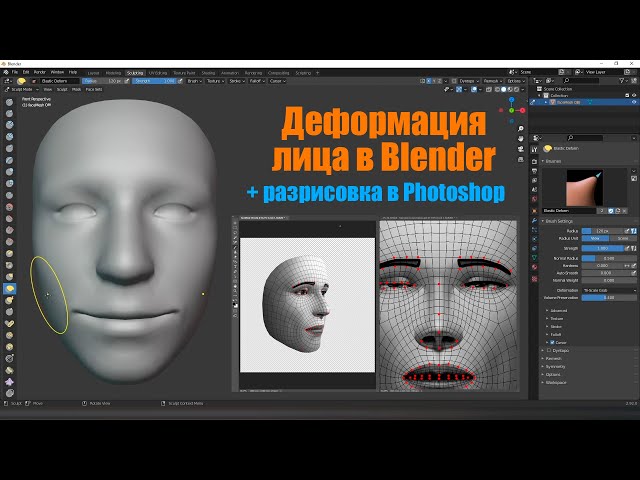Open the Active Tool properties tab
640x480 pixels.
coord(534,150)
